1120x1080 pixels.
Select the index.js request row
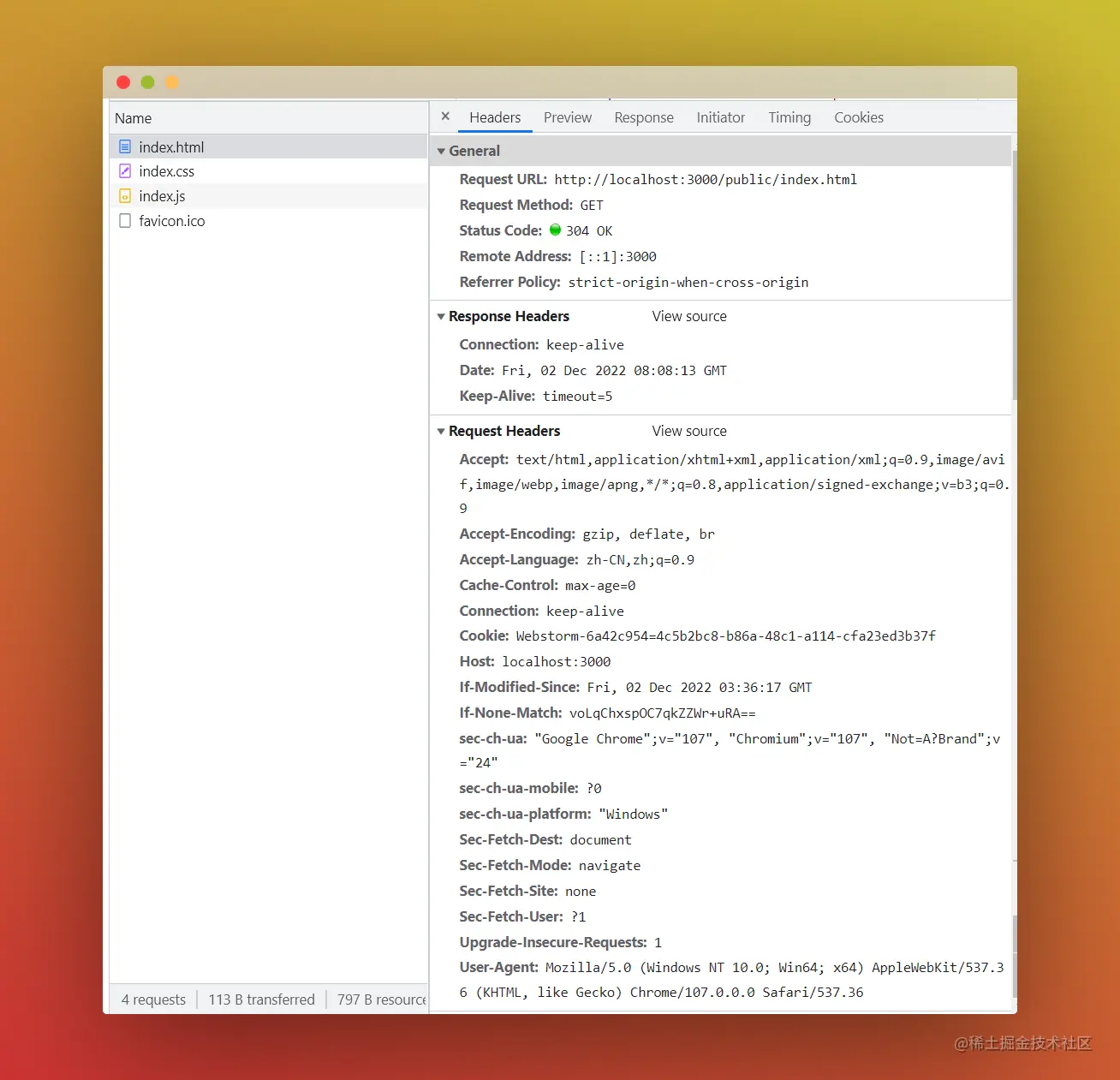(x=269, y=196)
